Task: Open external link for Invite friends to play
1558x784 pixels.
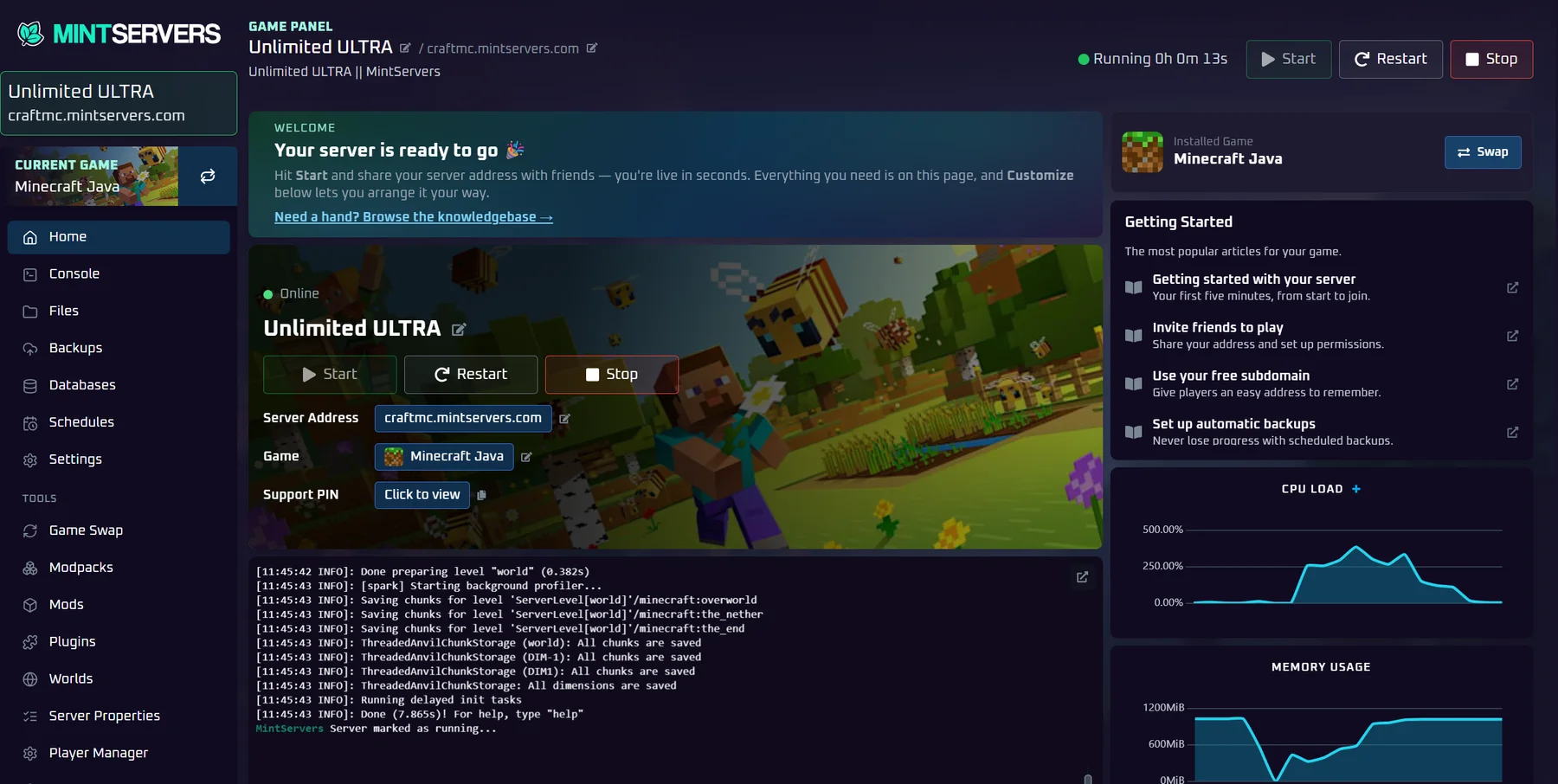Action: pyautogui.click(x=1512, y=336)
